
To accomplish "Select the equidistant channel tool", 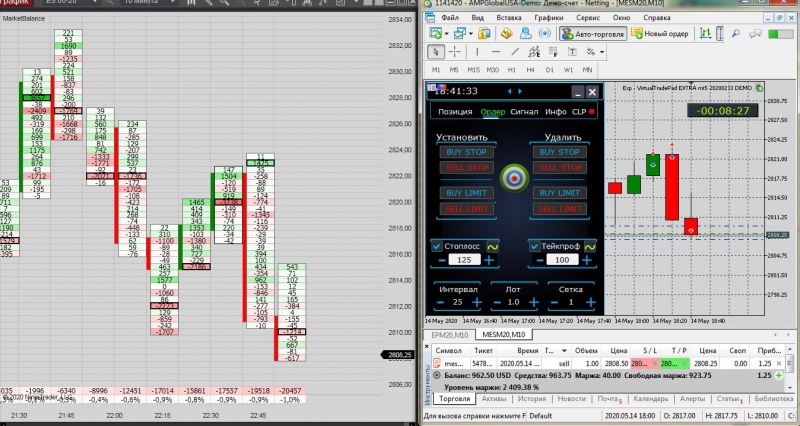I will click(x=534, y=52).
